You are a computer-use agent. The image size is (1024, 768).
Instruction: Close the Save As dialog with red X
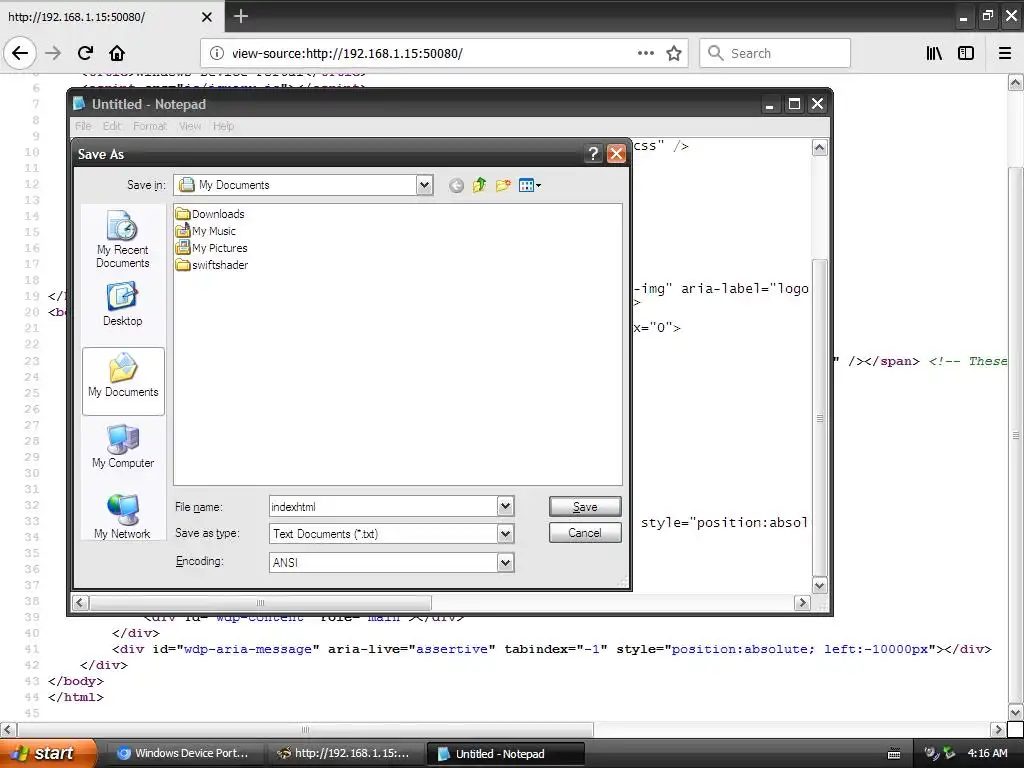[x=616, y=153]
